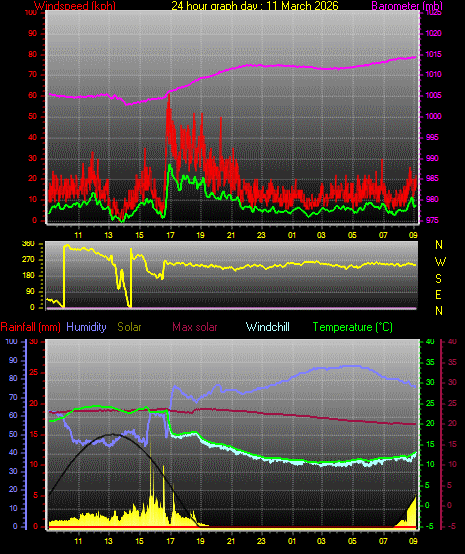465x554 pixels.
Task: Click the 'Barometer (mb)' axis title
Action: [x=407, y=6]
